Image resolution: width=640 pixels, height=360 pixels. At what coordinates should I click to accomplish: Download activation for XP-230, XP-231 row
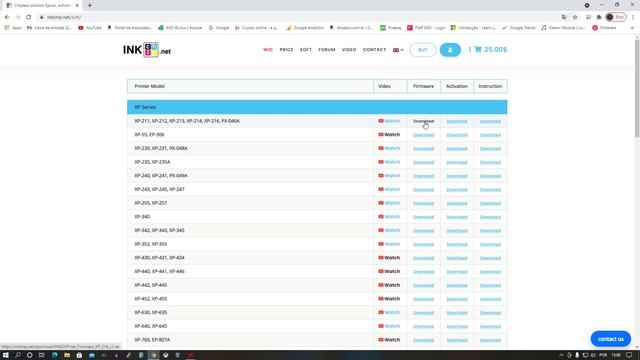tap(457, 149)
